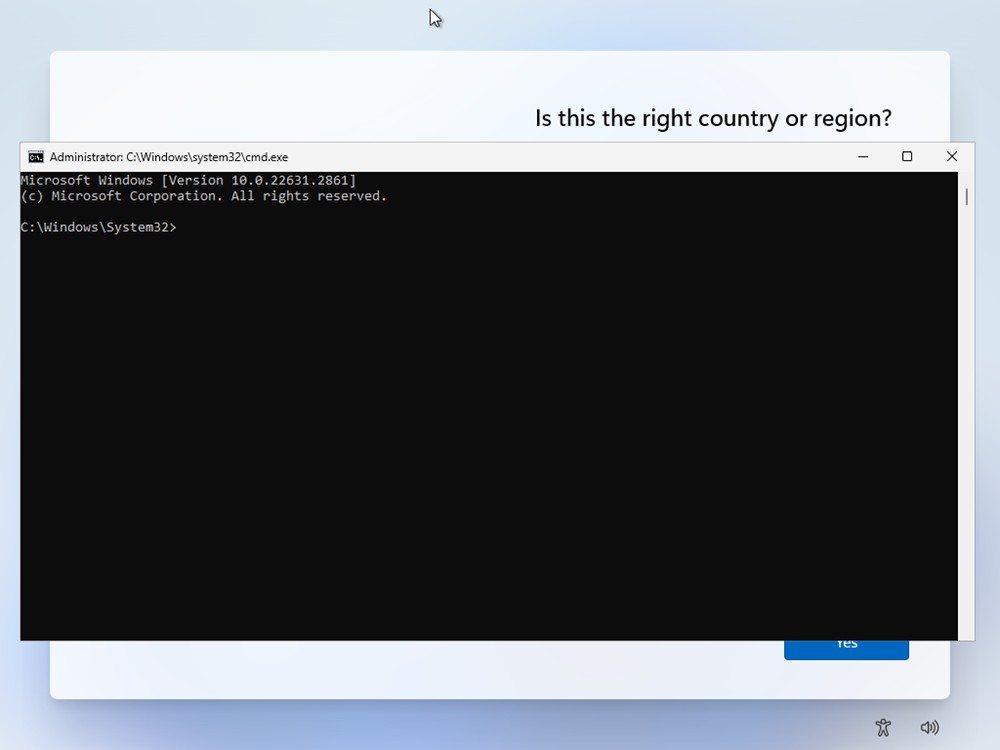The image size is (1000, 750).
Task: Click the Microsoft Corporation copyright line
Action: coord(203,196)
